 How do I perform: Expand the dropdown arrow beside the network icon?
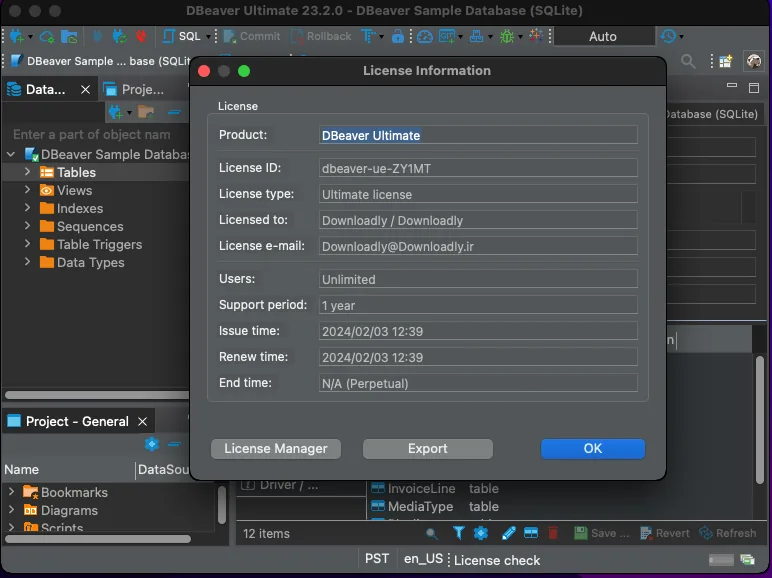click(490, 37)
